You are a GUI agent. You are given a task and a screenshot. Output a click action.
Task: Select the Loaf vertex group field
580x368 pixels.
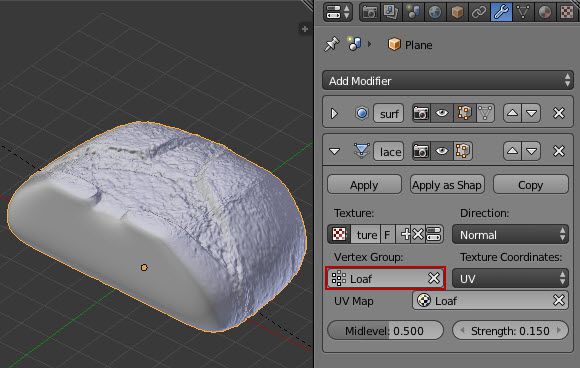385,278
